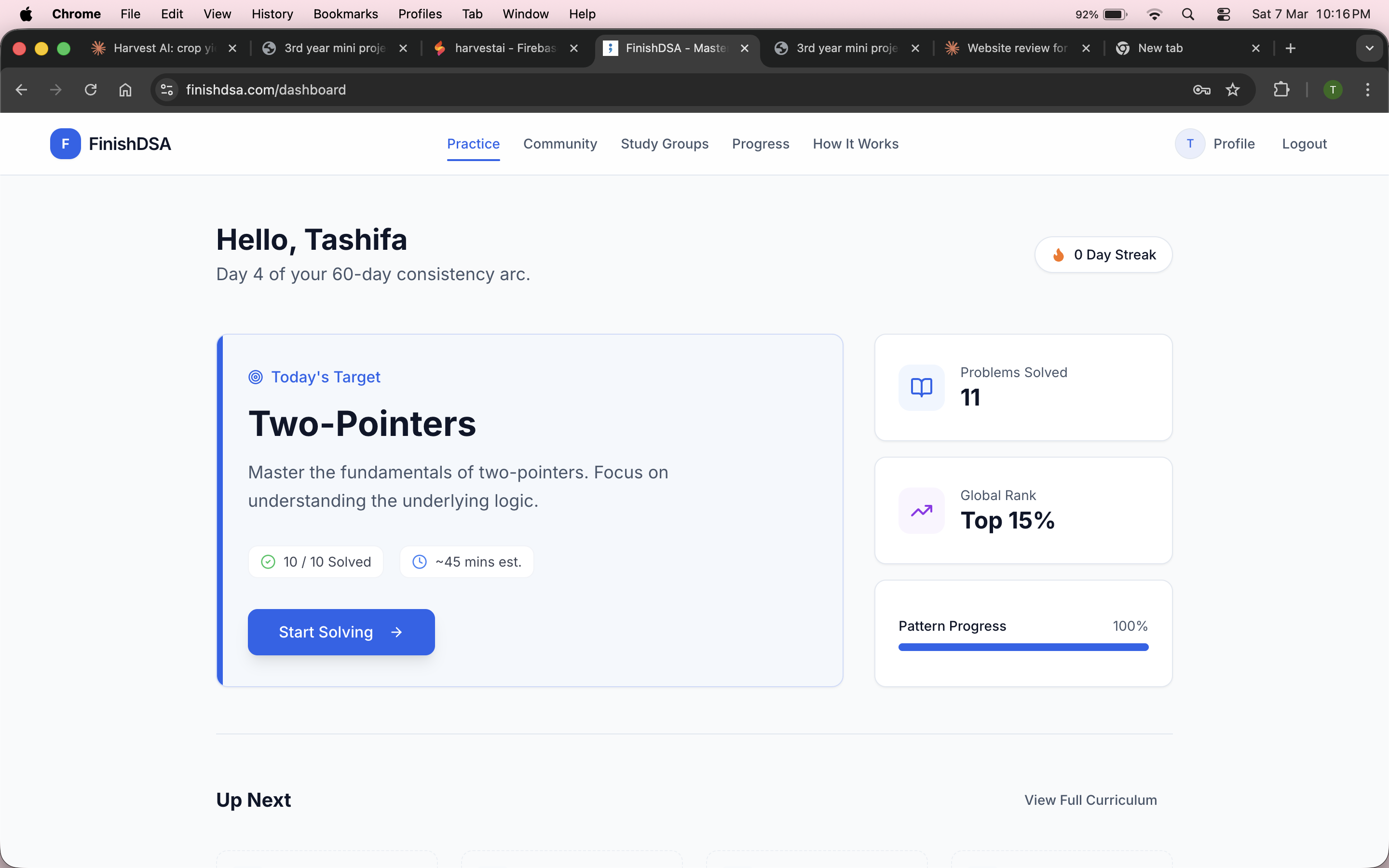1389x868 pixels.
Task: Open Chrome's three-dot menu
Action: coord(1368,90)
